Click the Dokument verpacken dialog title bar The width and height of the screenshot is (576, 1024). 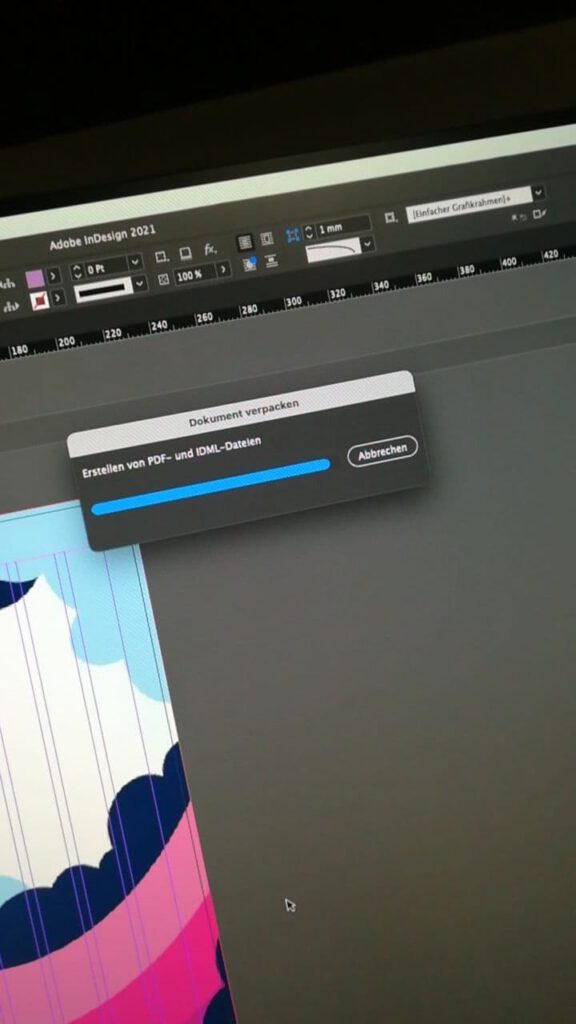coord(242,413)
